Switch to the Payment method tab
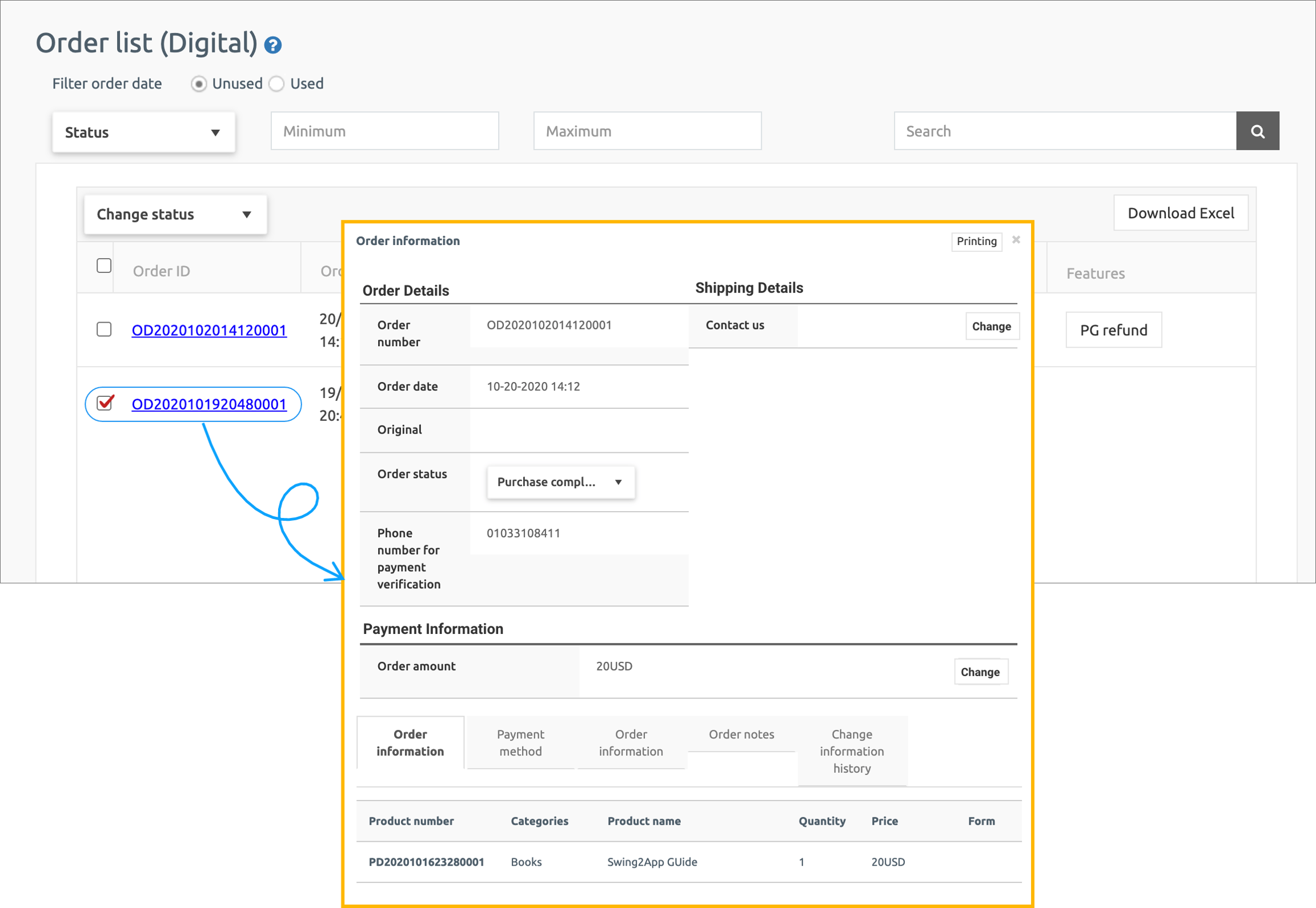Viewport: 1316px width, 908px height. [520, 742]
